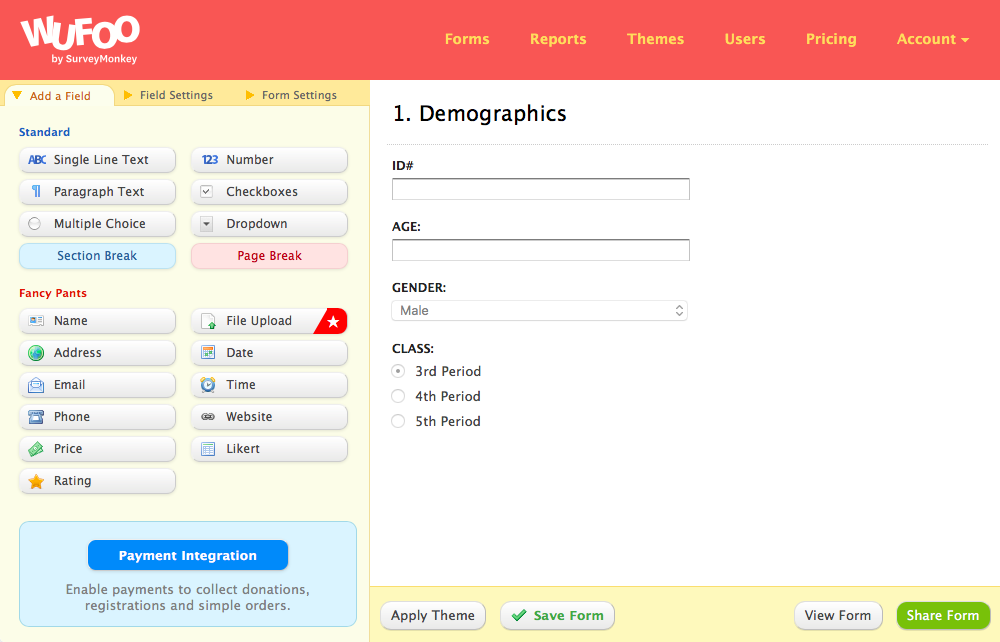Add a Rating field
The width and height of the screenshot is (1000, 642).
click(98, 481)
